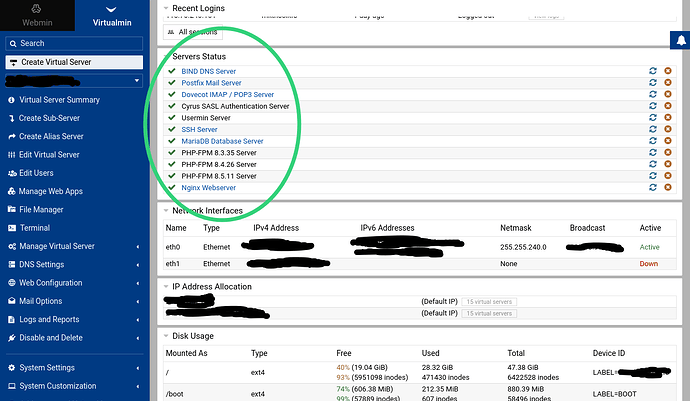Open SSH Server link

pos(199,129)
